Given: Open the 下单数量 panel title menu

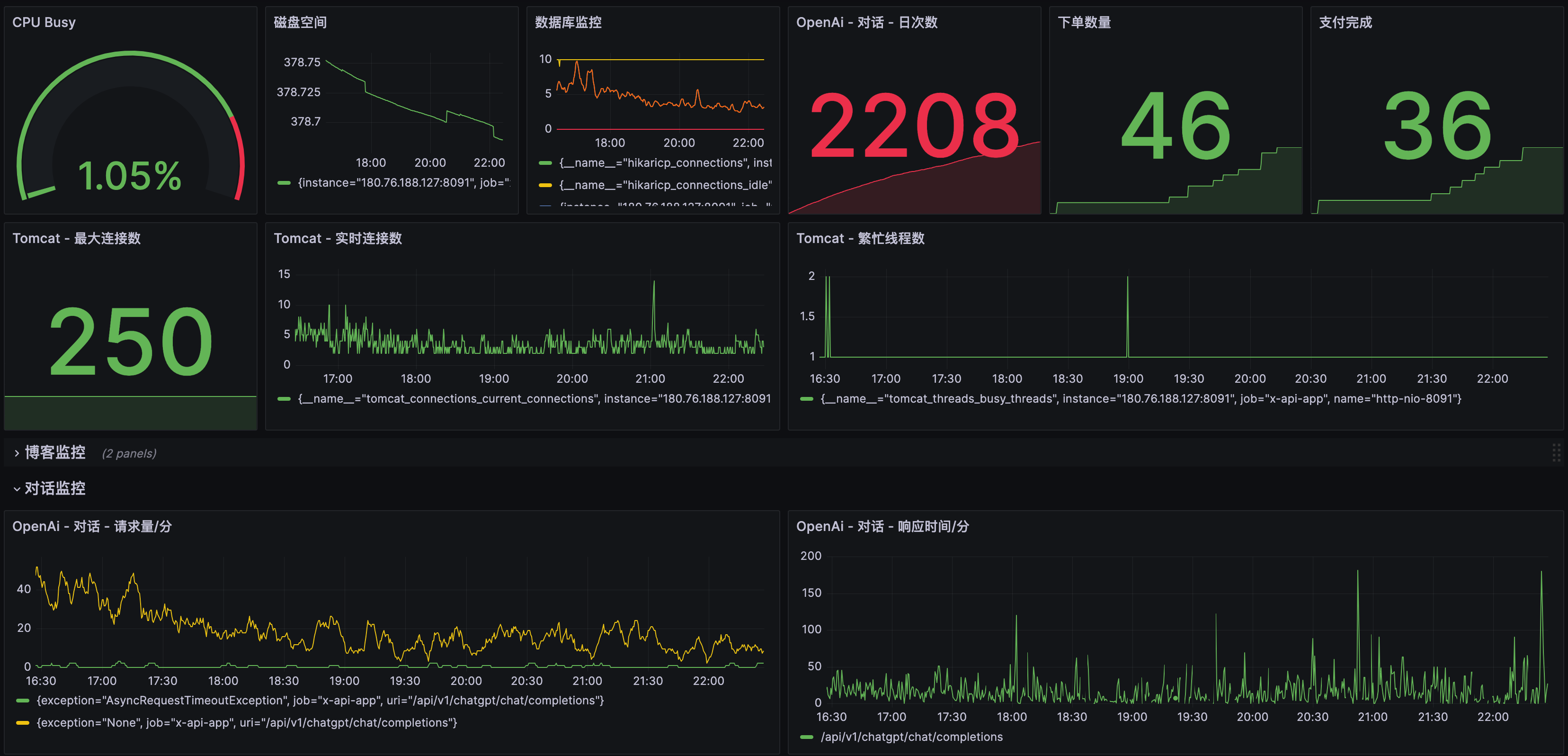Looking at the screenshot, I should 1084,23.
